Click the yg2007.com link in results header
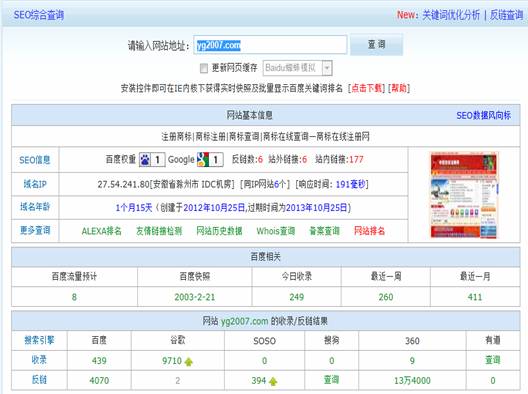Screen dimensions: 528x394 click(244, 321)
